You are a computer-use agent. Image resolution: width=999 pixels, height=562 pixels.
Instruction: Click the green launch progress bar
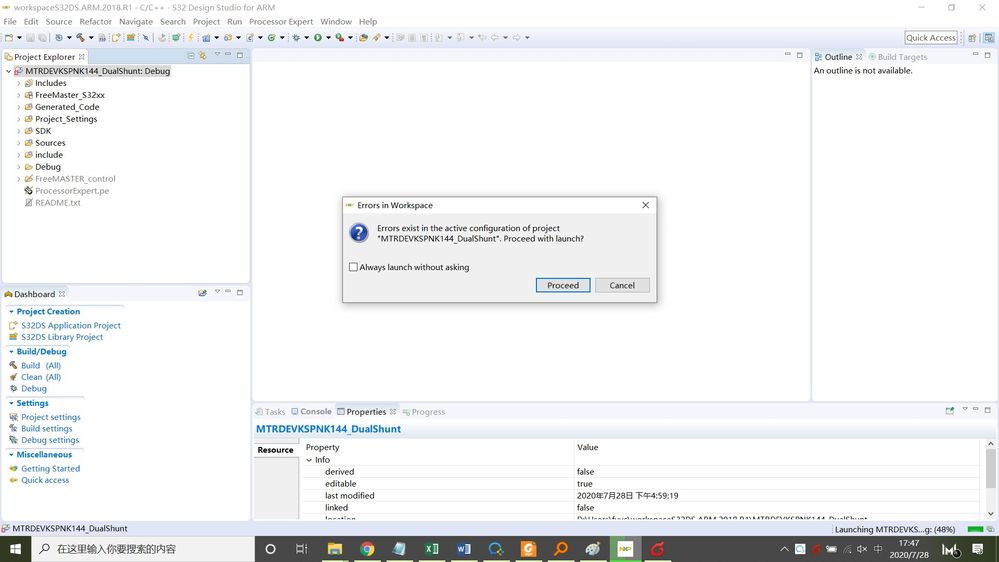[x=975, y=529]
